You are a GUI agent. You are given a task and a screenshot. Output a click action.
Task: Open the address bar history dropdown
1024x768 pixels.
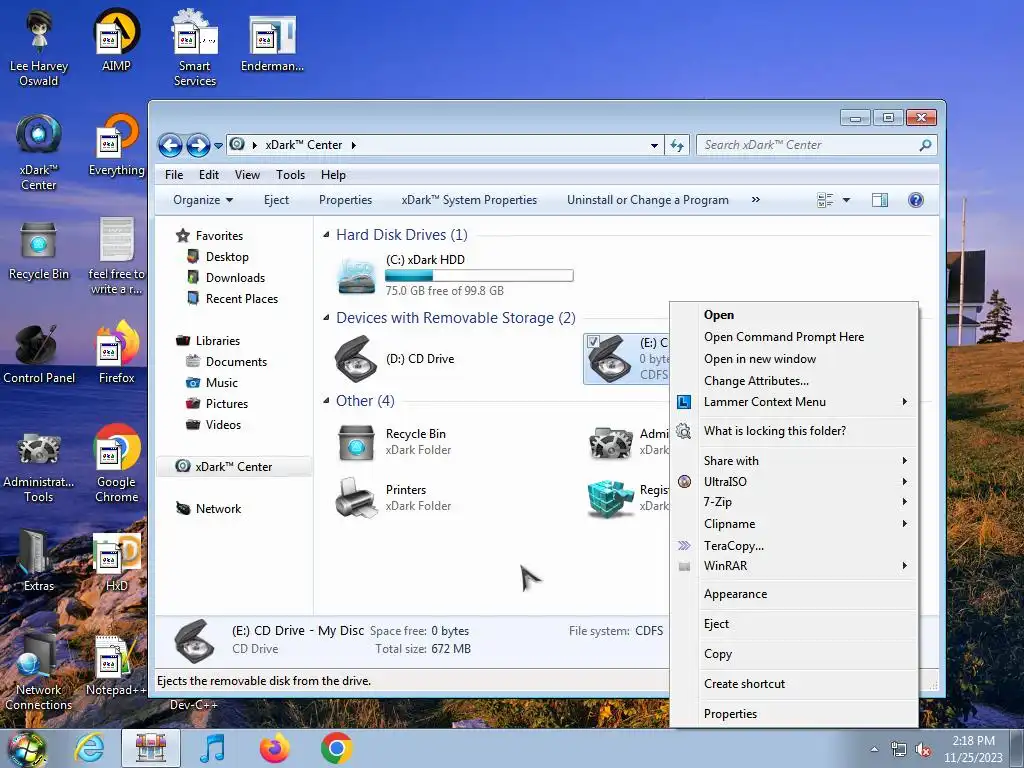[x=654, y=146]
